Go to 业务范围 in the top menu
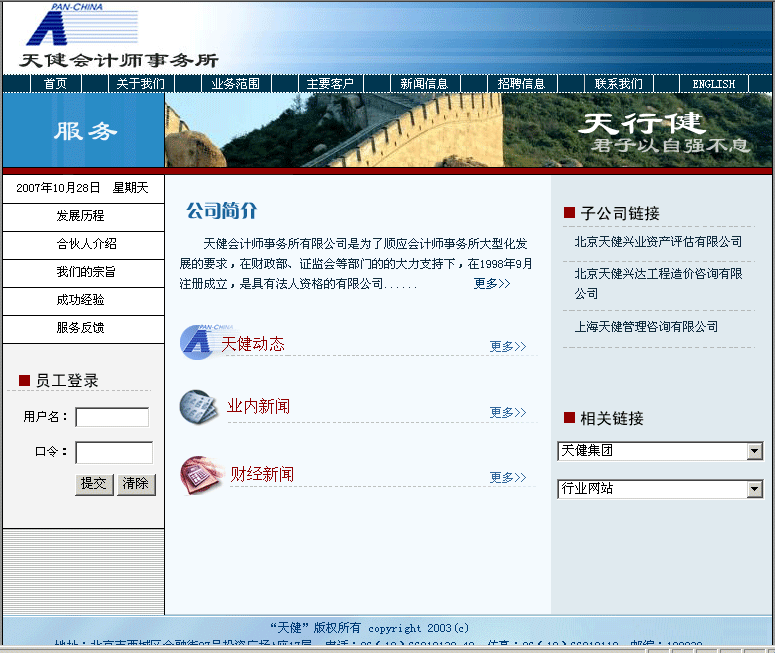Viewport: 775px width, 653px height. pyautogui.click(x=235, y=84)
